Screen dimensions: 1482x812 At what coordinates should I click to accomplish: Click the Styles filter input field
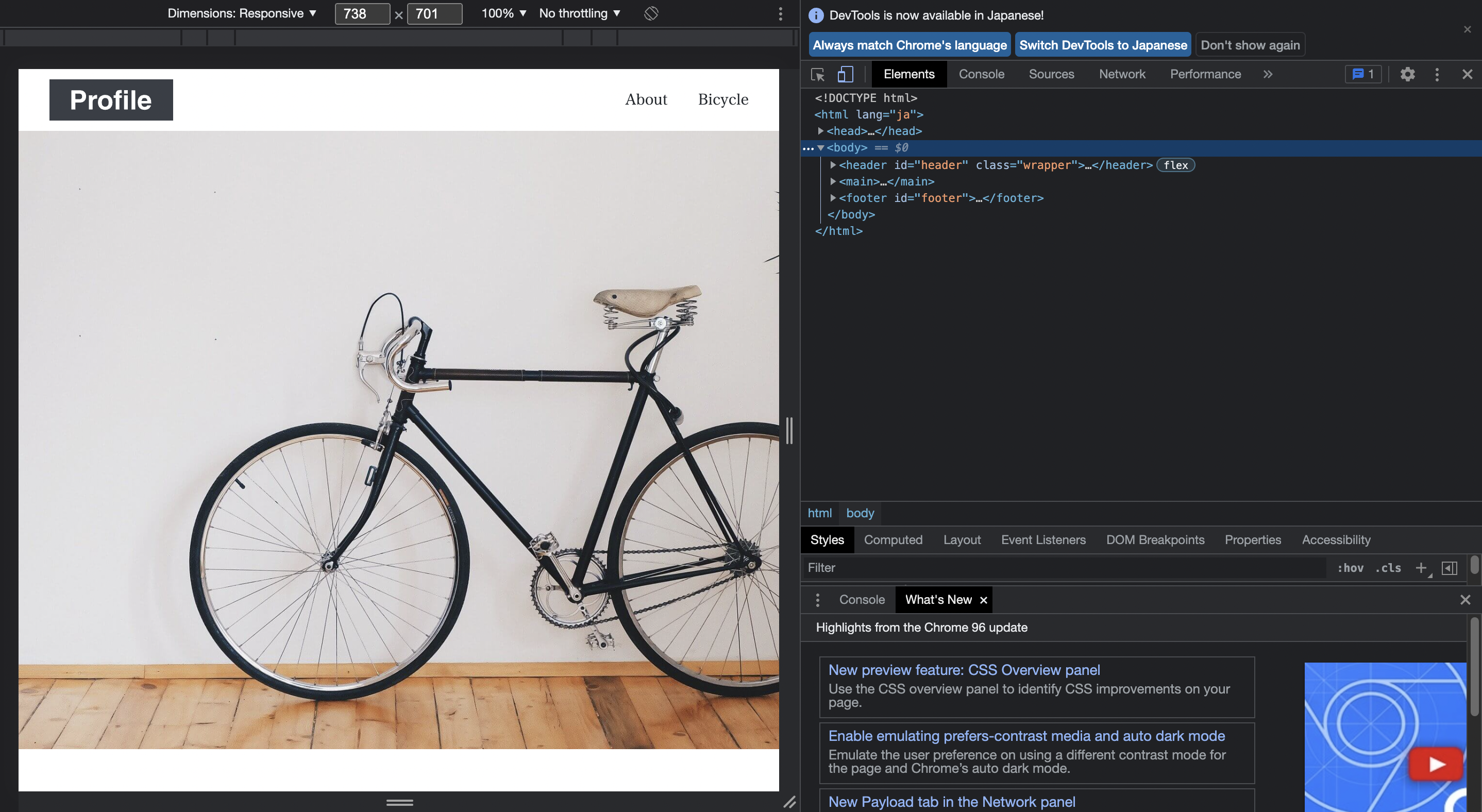point(1064,568)
